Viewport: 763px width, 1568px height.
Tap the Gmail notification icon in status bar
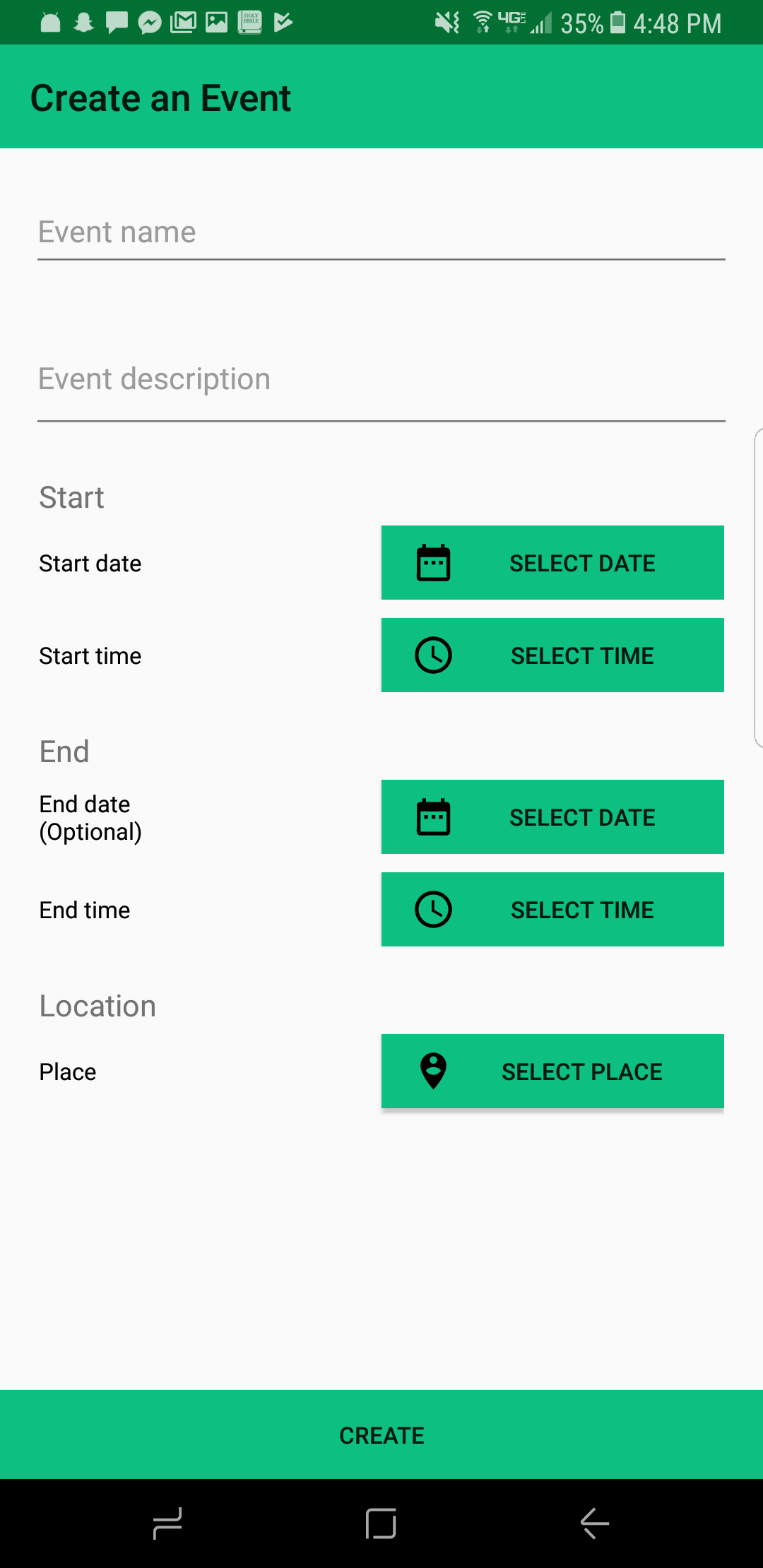tap(184, 23)
